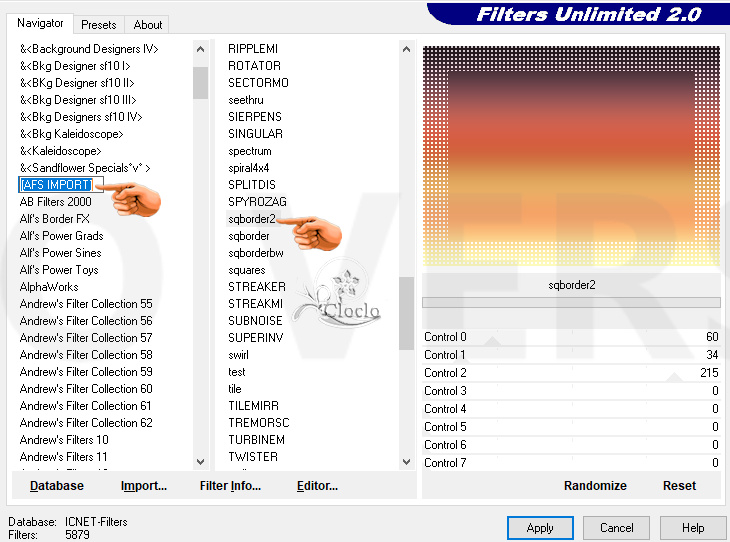The width and height of the screenshot is (730, 542).
Task: Randomize the filter controls
Action: pyautogui.click(x=595, y=486)
